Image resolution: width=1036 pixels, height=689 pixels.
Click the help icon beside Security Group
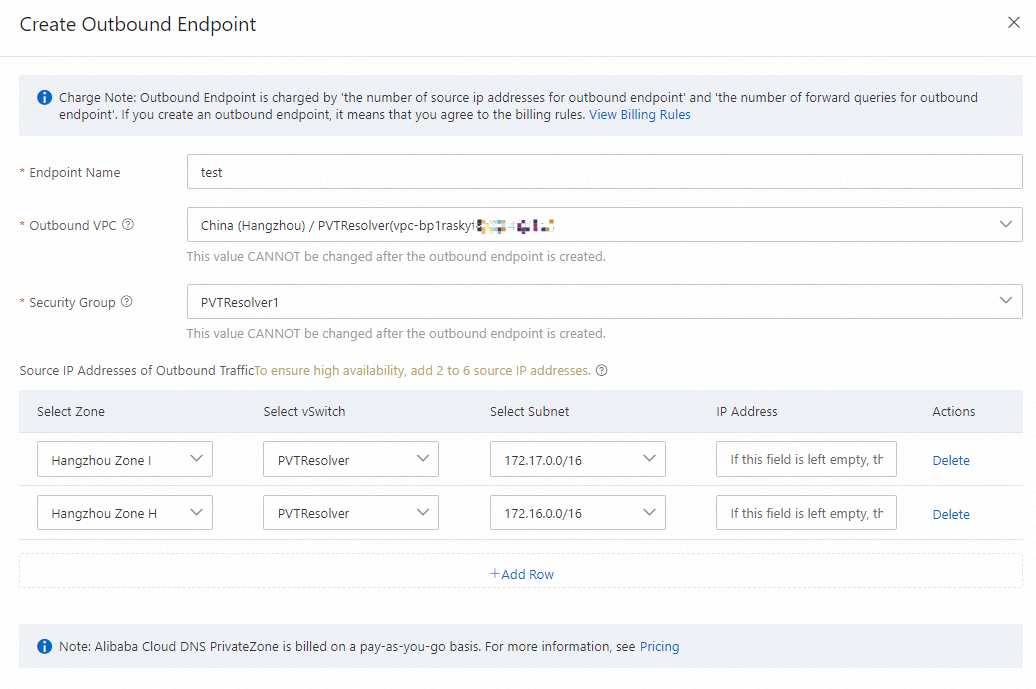pyautogui.click(x=126, y=302)
